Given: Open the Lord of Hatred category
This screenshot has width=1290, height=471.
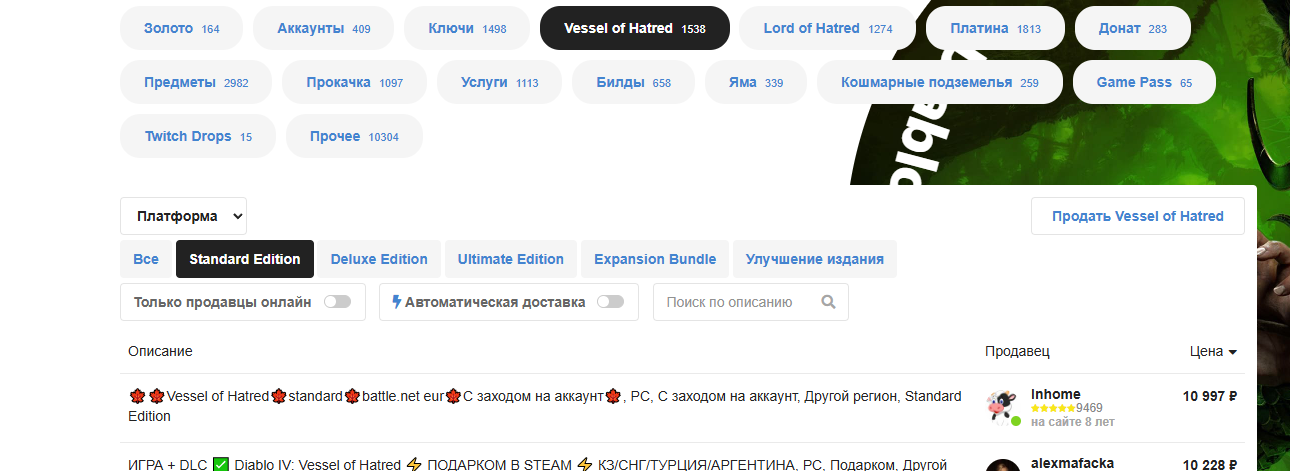Looking at the screenshot, I should [828, 28].
